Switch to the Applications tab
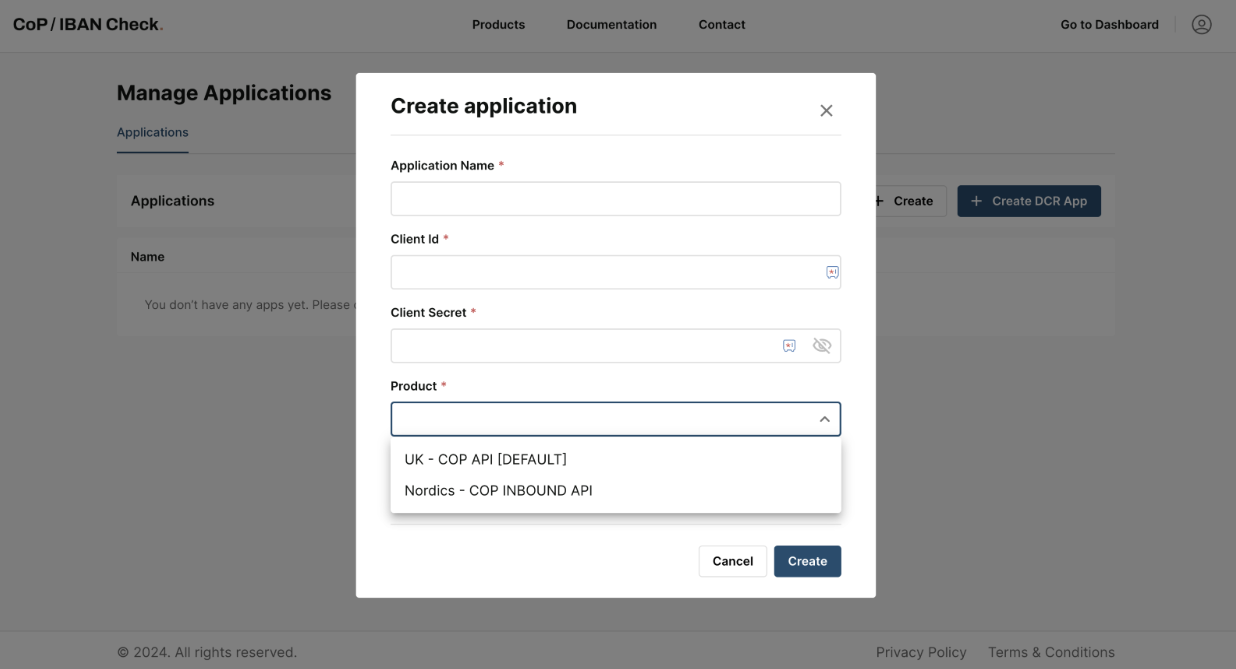Viewport: 1236px width, 669px height. tap(152, 131)
